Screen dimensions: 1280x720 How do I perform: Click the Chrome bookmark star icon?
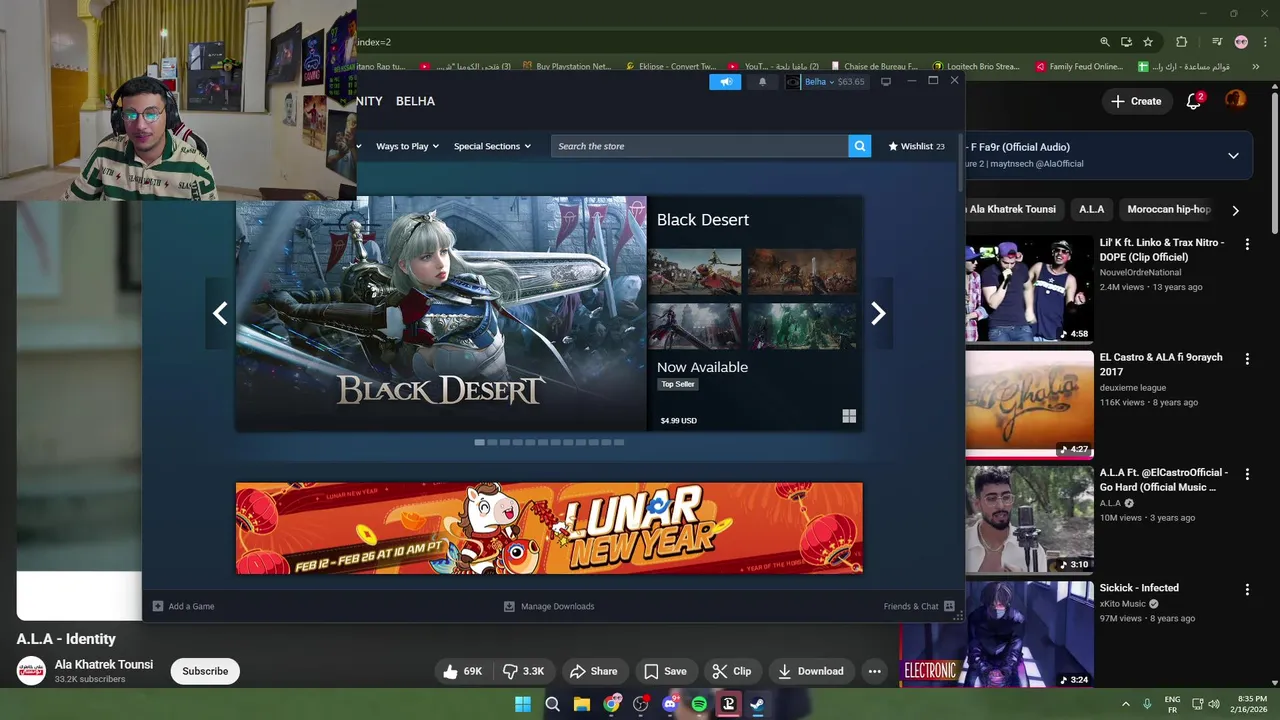pos(1148,42)
